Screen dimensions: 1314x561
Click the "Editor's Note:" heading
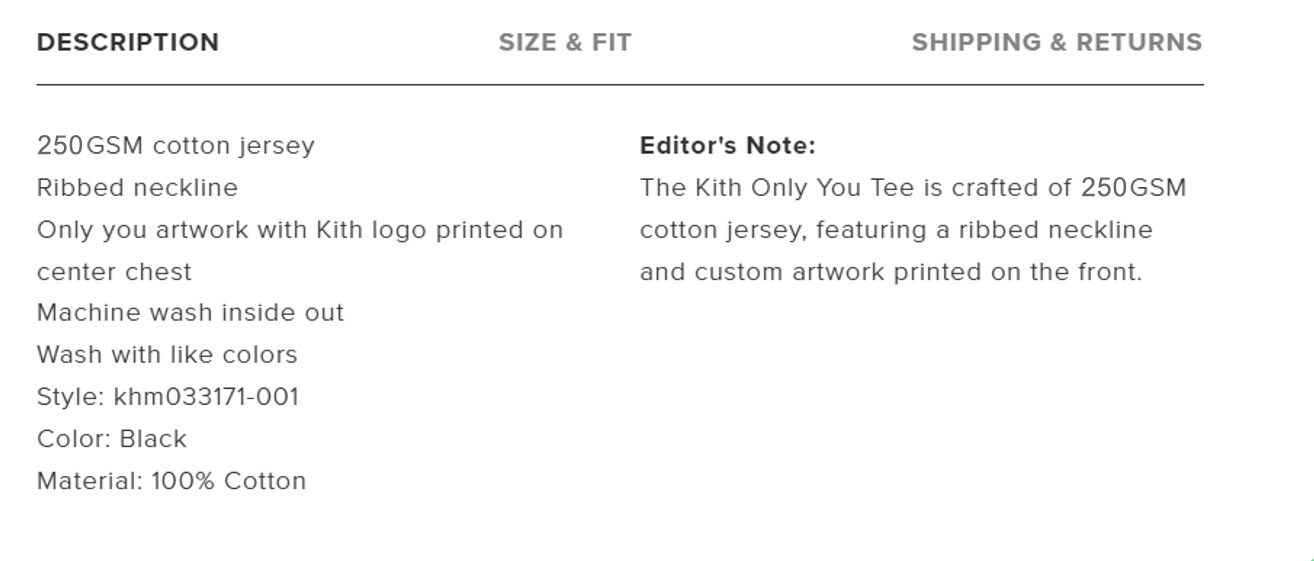point(728,146)
